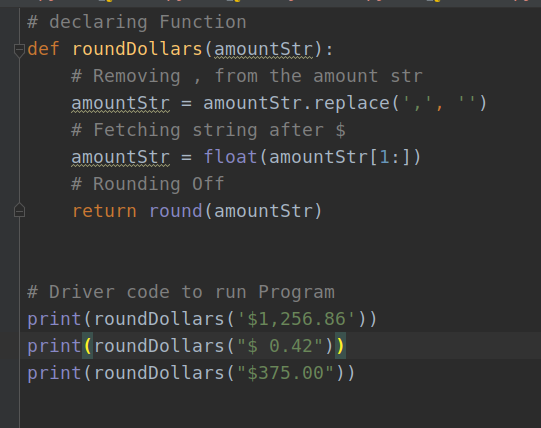Place cursor on the def keyword
This screenshot has width=541, height=428.
point(43,49)
